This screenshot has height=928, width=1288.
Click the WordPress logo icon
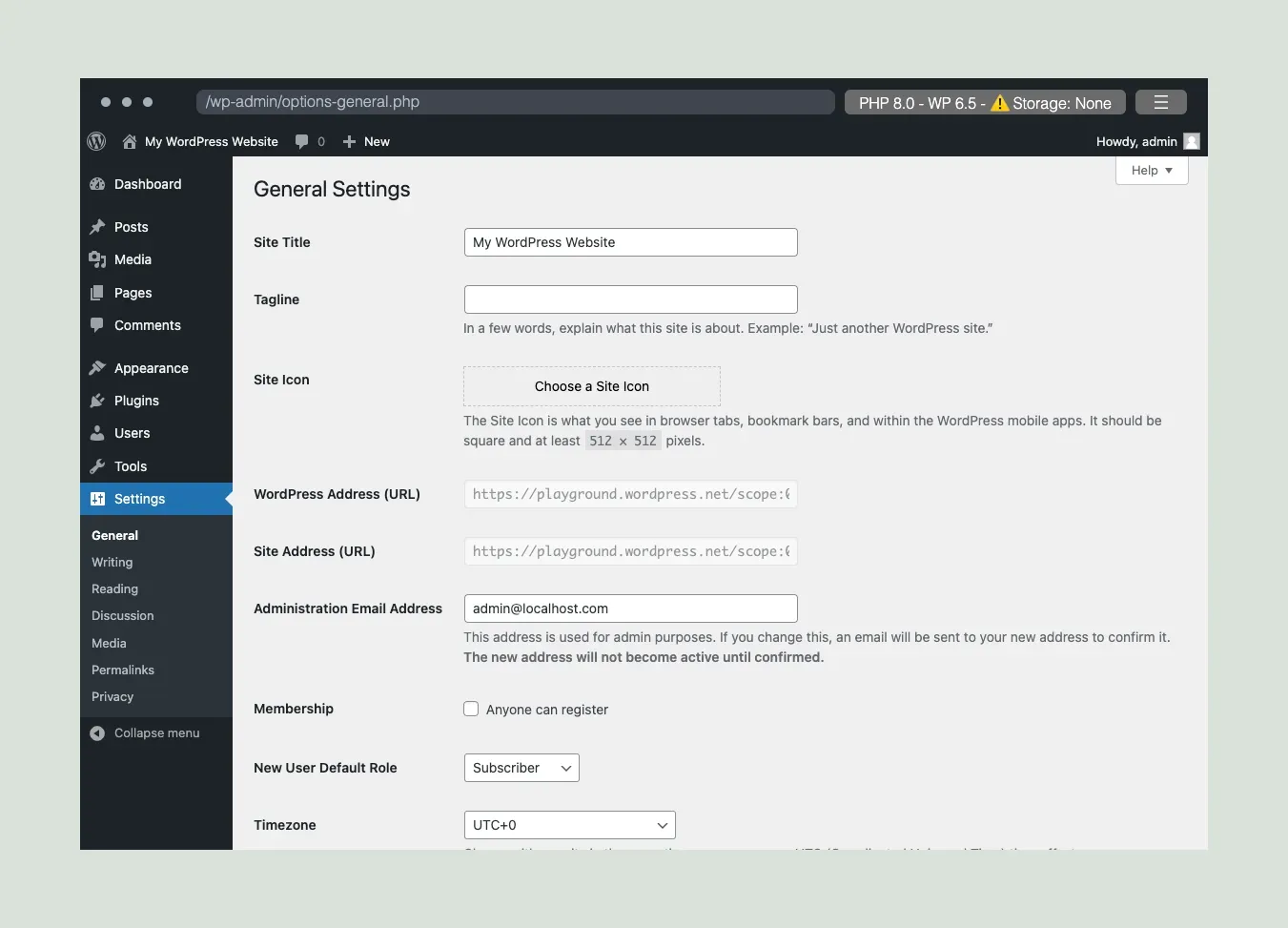[96, 141]
